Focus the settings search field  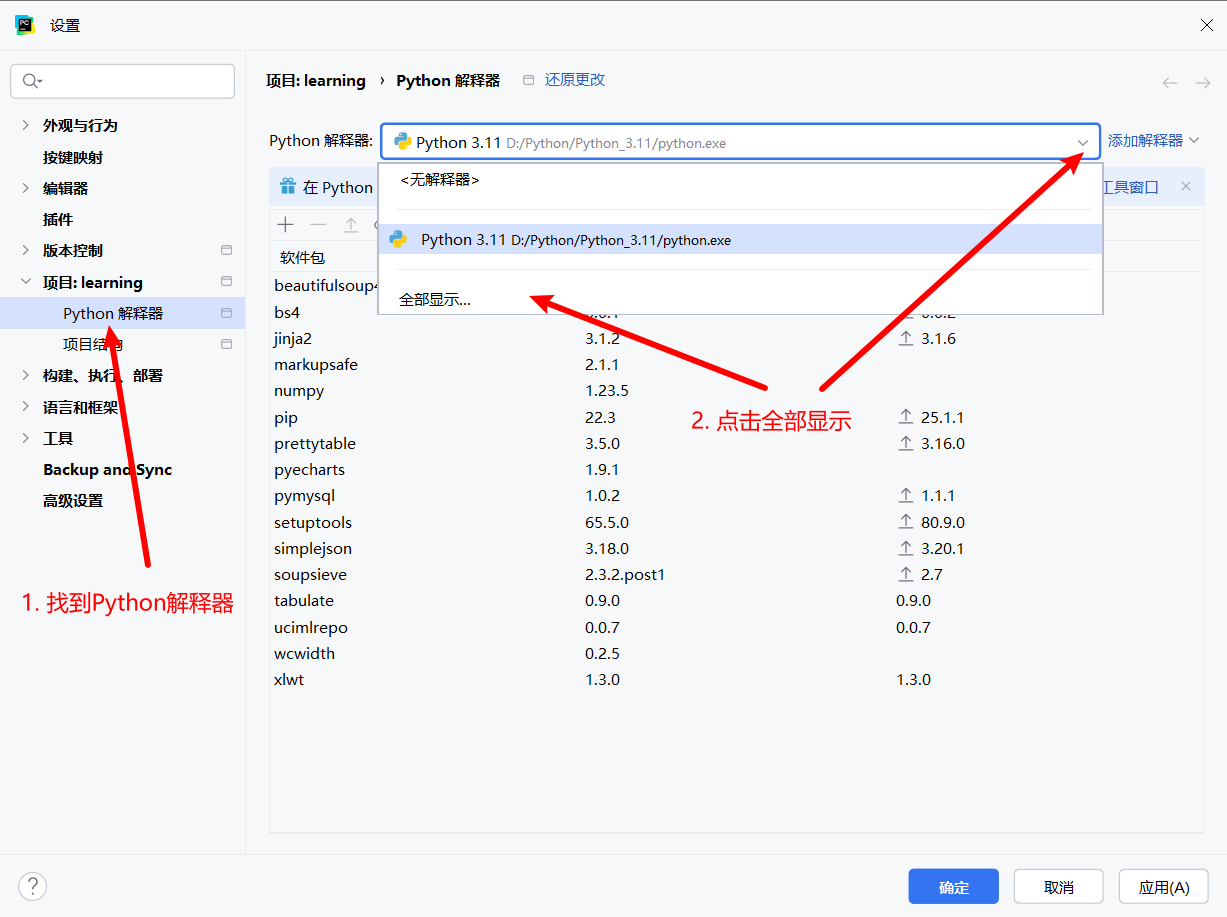tap(122, 81)
